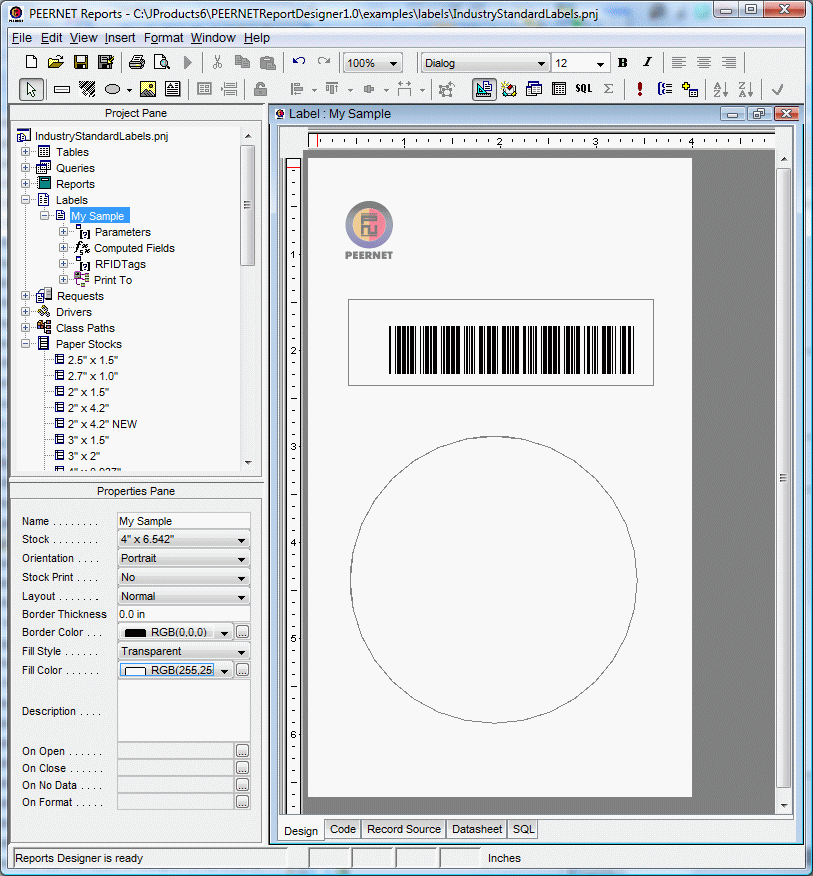813x876 pixels.
Task: Click the Border Thickness field
Action: pos(184,614)
